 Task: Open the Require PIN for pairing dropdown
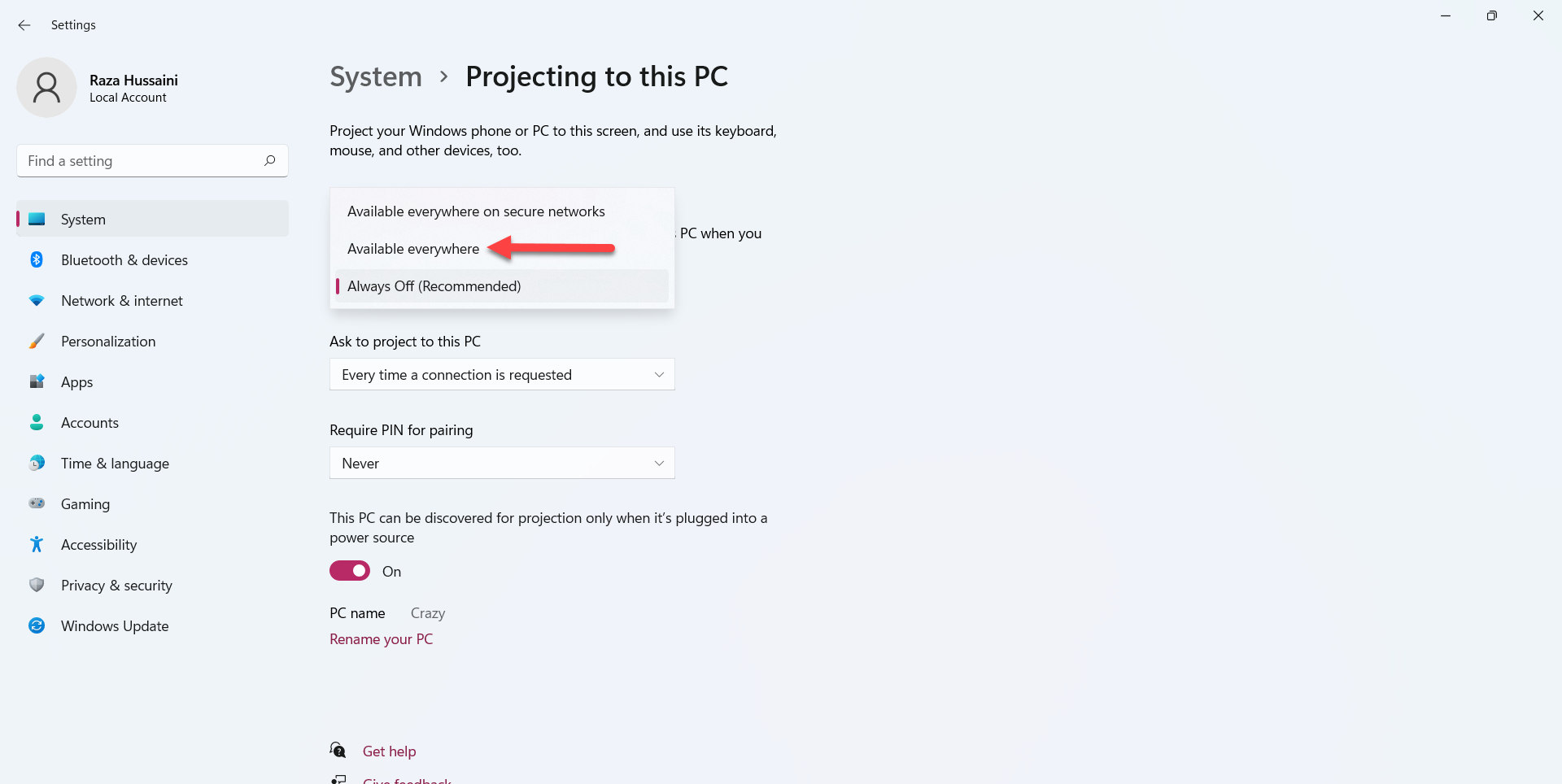click(x=502, y=464)
